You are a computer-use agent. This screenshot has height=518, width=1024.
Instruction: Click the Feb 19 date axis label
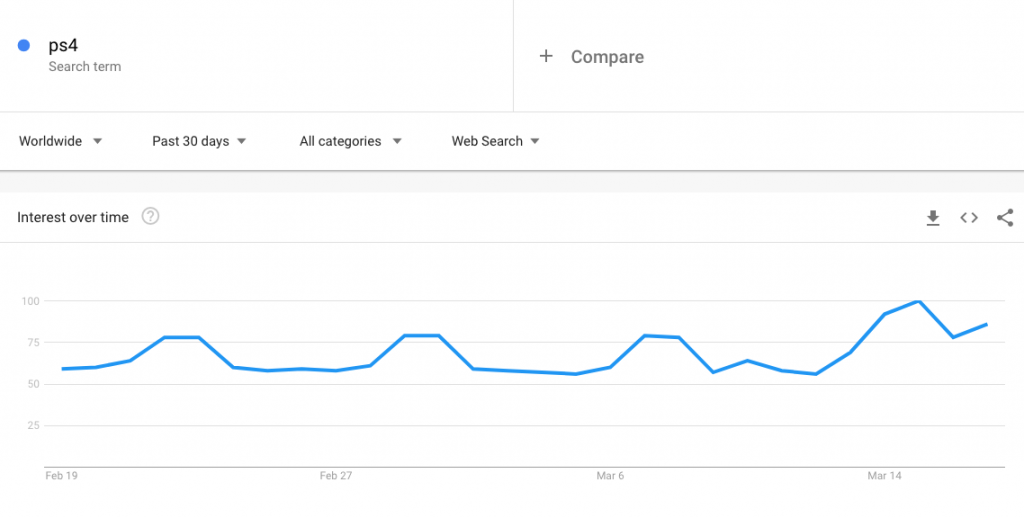point(61,476)
